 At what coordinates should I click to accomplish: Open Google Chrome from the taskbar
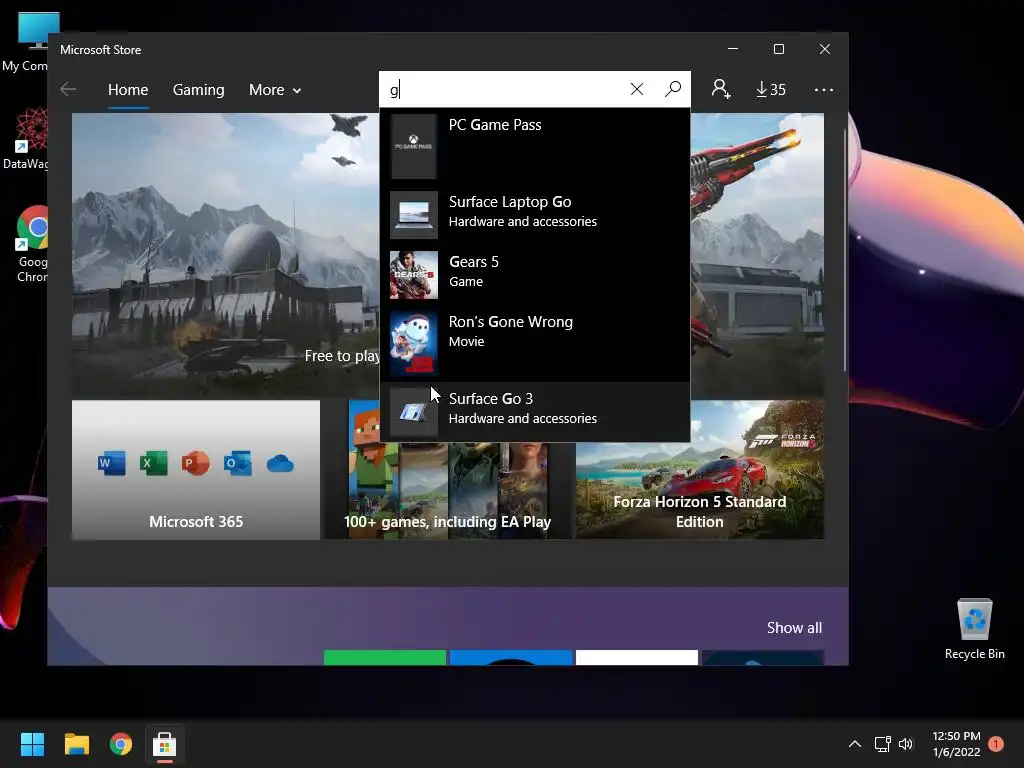[121, 744]
